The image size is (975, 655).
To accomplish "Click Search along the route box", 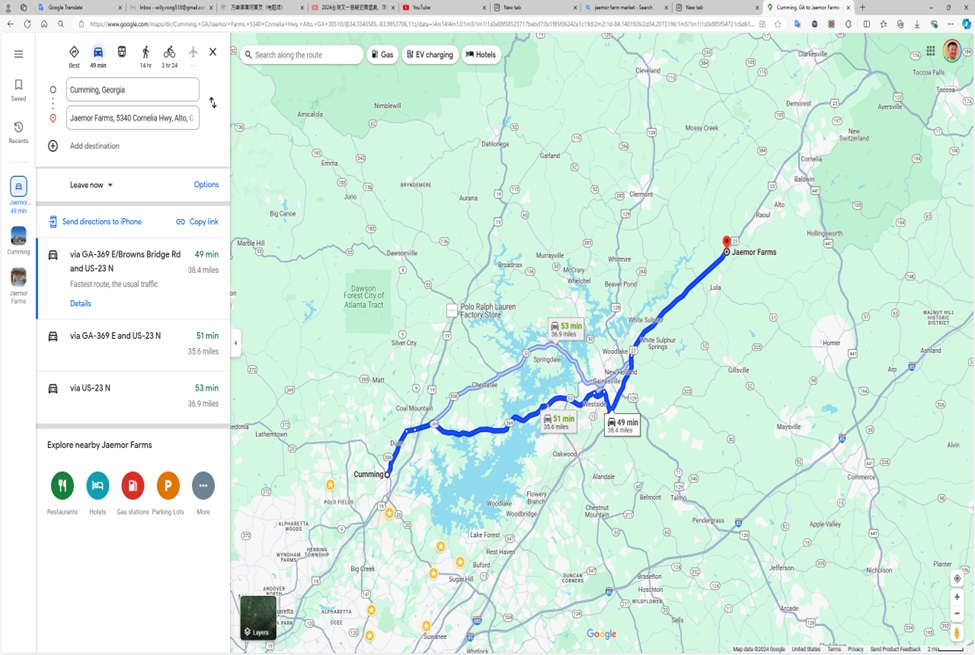I will coord(302,55).
